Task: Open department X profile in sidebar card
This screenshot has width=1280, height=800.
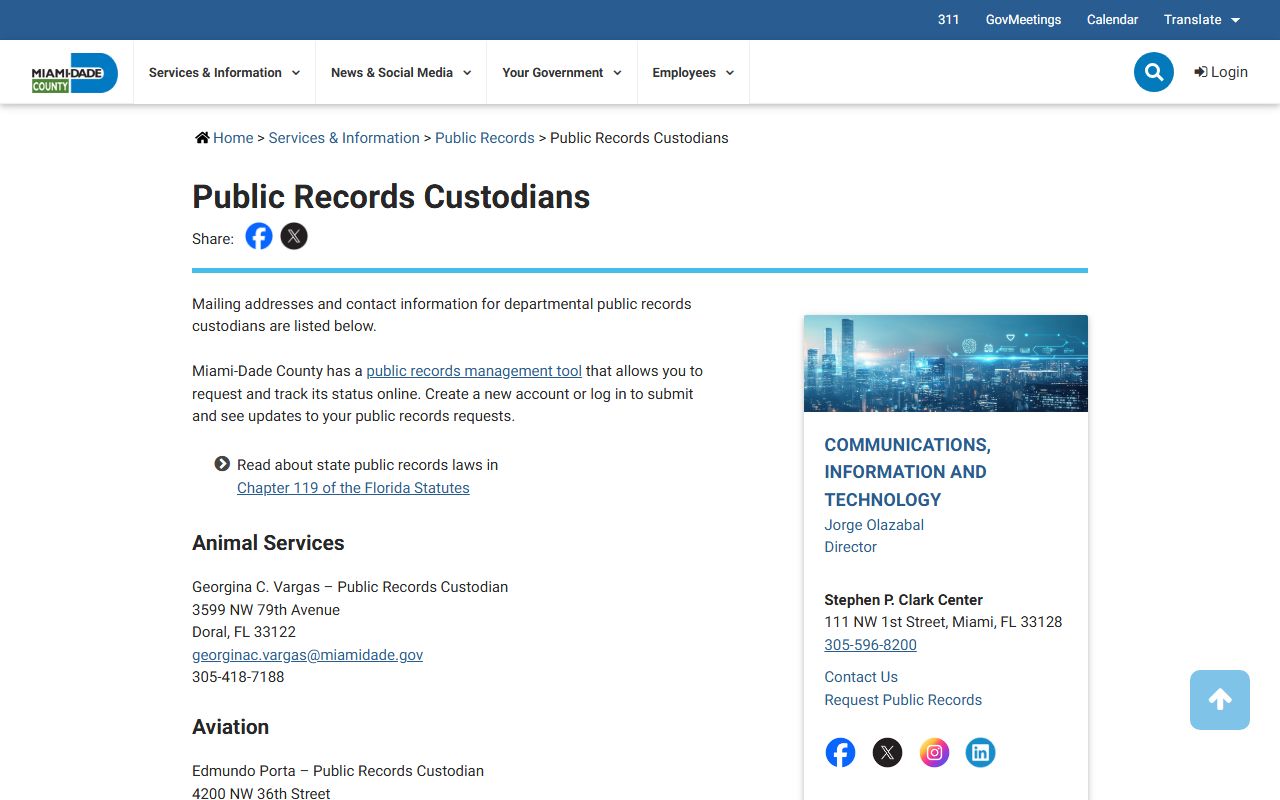Action: (887, 753)
